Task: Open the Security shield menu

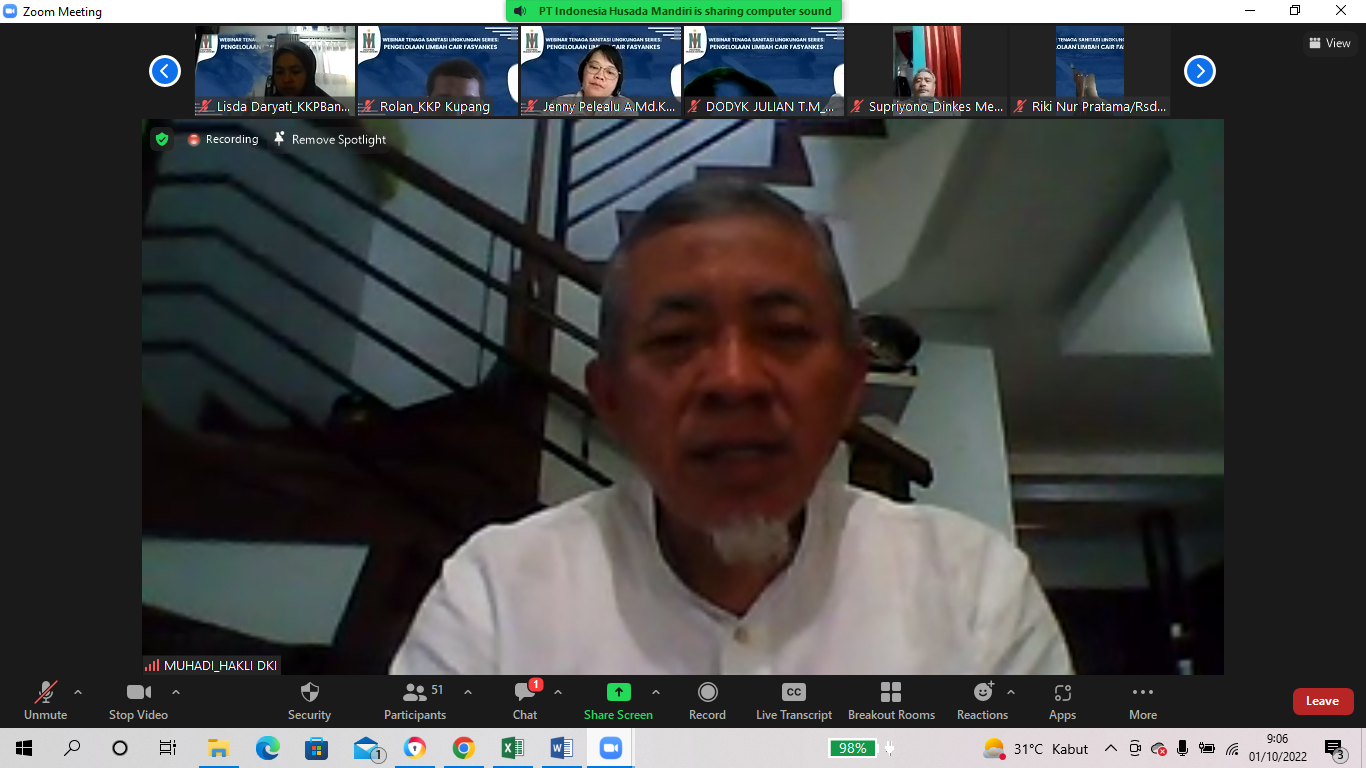Action: [x=309, y=701]
